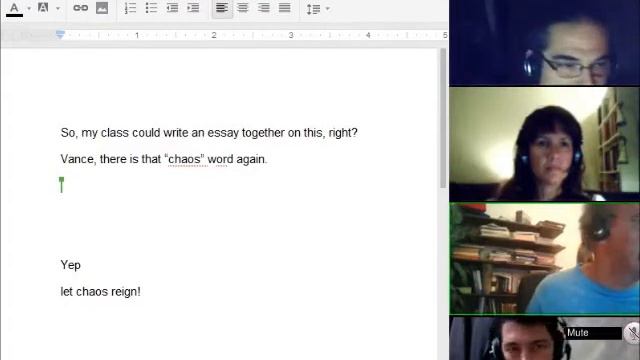This screenshot has height=360, width=640.
Task: Toggle right alignment
Action: tap(264, 8)
